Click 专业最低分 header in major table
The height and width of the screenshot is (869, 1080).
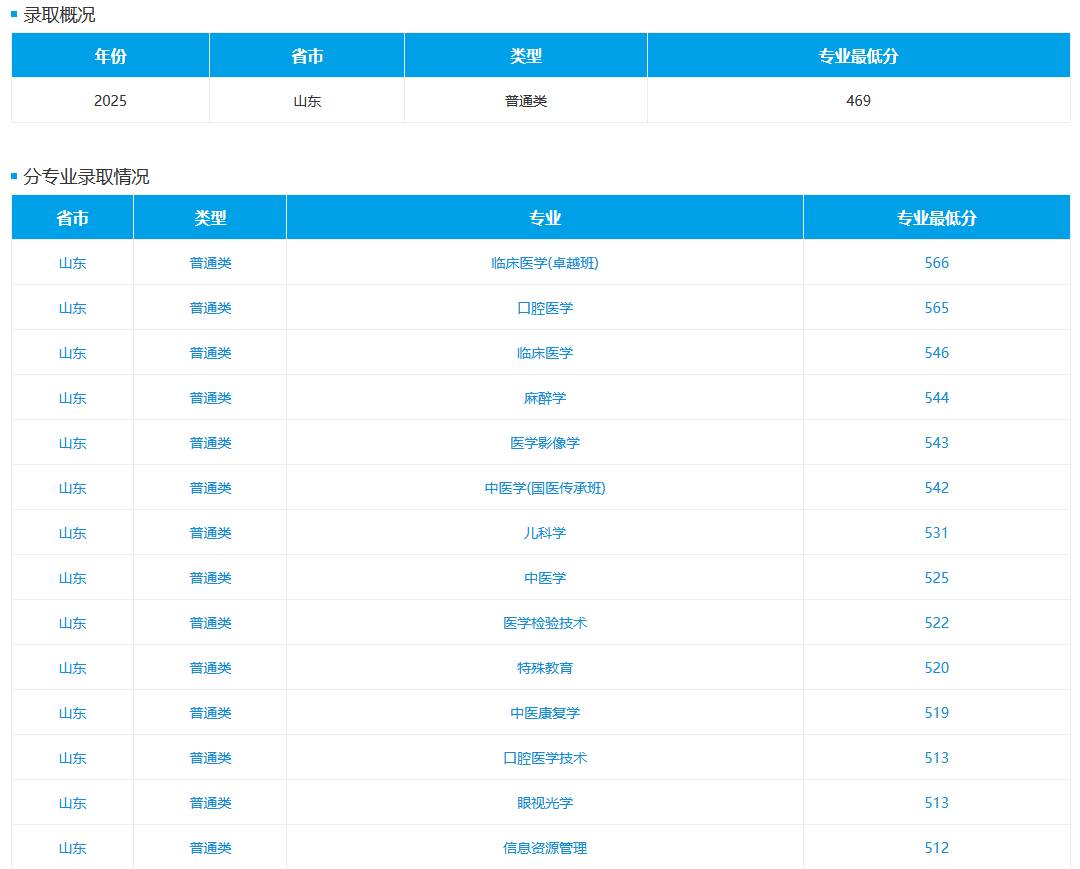pyautogui.click(x=936, y=218)
